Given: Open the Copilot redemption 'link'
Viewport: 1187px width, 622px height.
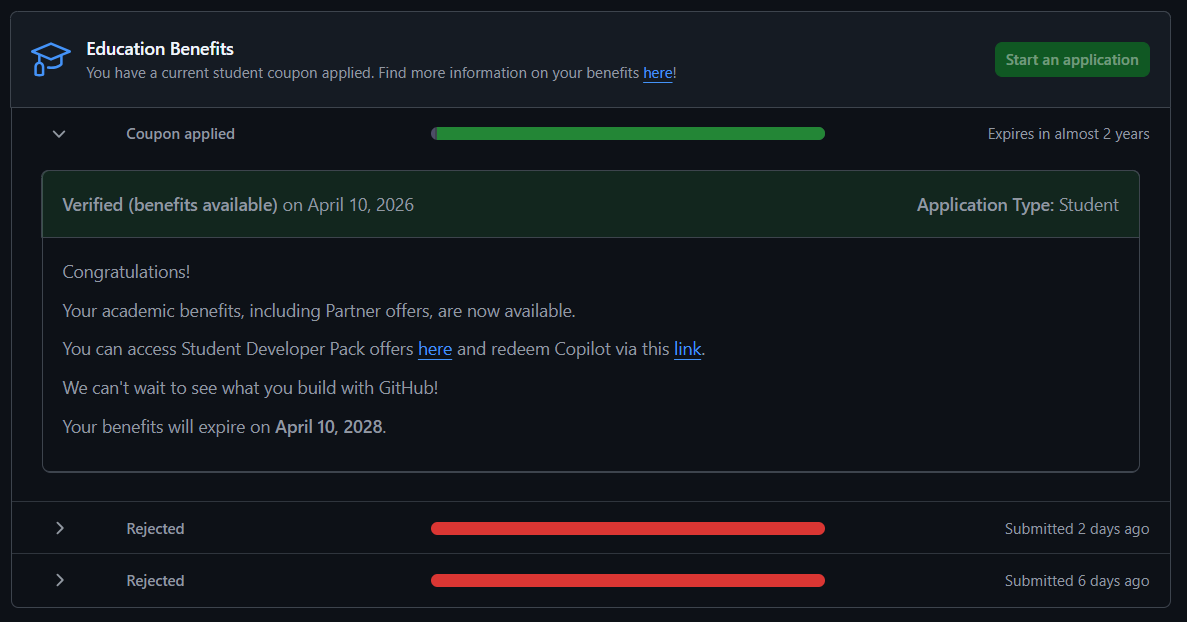Looking at the screenshot, I should click(x=688, y=349).
